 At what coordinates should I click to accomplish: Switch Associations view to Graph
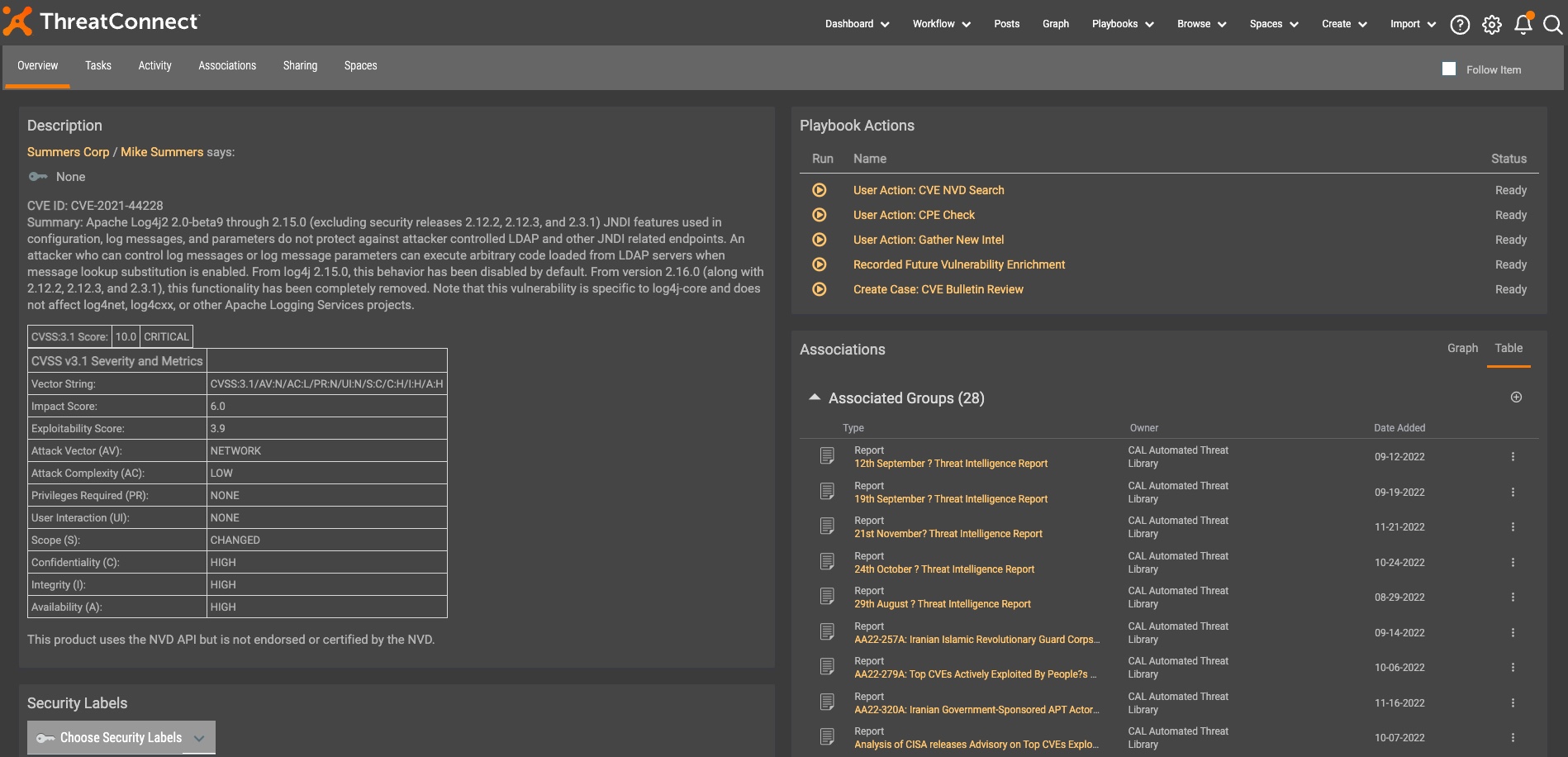[x=1462, y=348]
